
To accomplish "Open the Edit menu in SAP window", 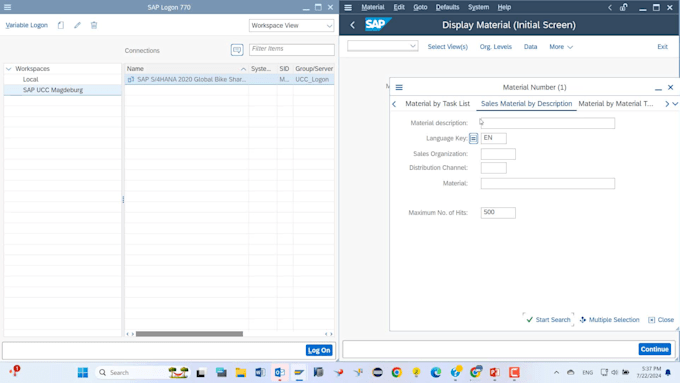I will [399, 7].
